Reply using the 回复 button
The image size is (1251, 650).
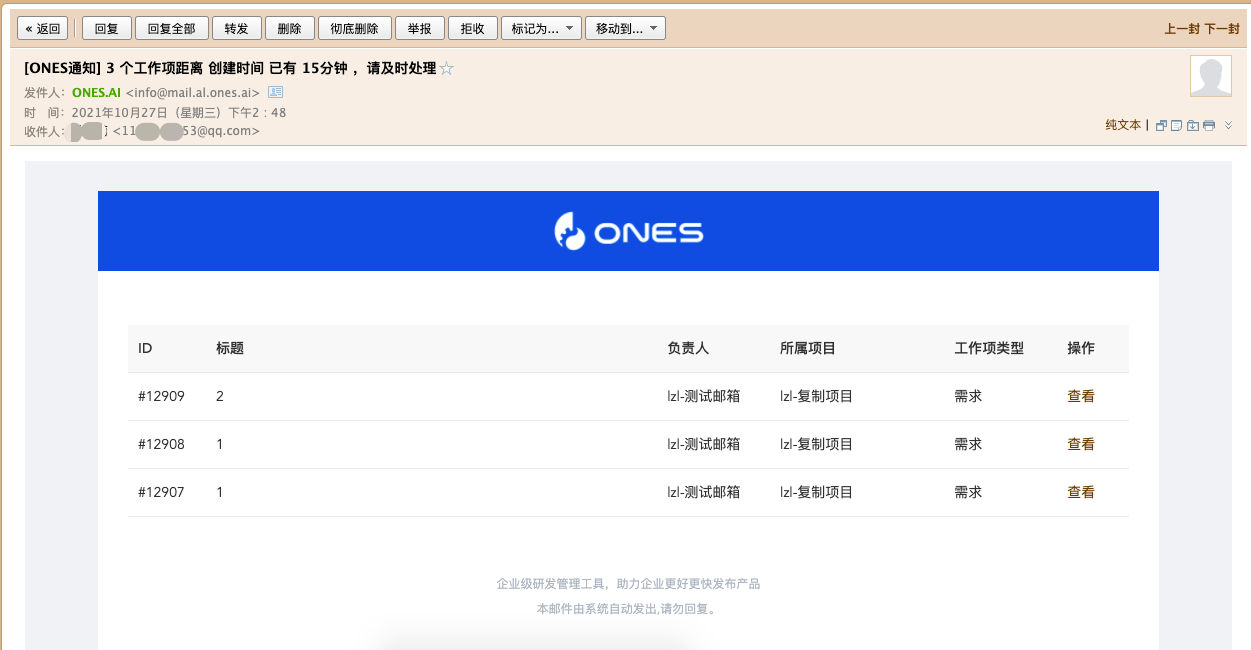[107, 29]
